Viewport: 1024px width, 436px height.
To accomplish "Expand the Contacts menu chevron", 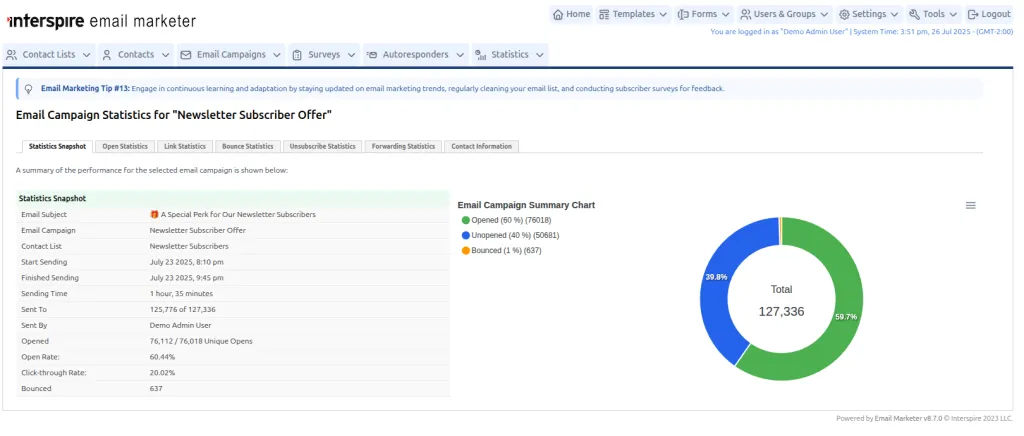I will [x=165, y=55].
